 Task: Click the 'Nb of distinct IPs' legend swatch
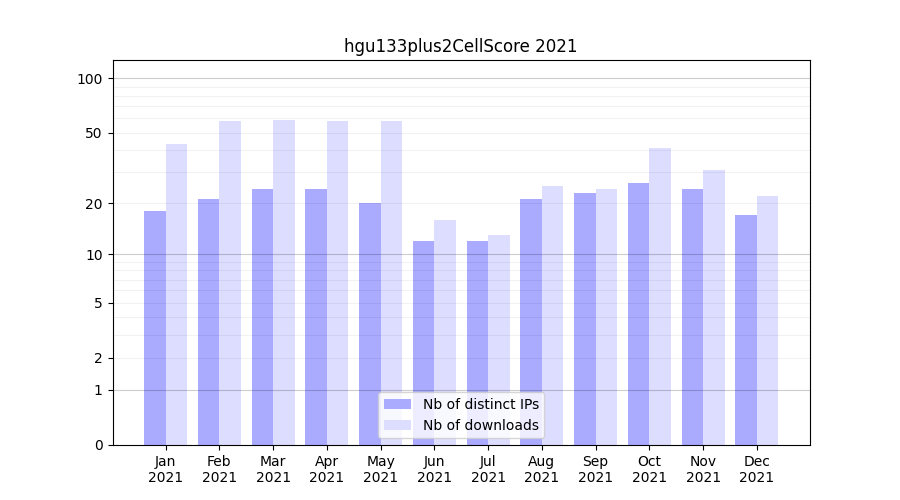[x=397, y=404]
